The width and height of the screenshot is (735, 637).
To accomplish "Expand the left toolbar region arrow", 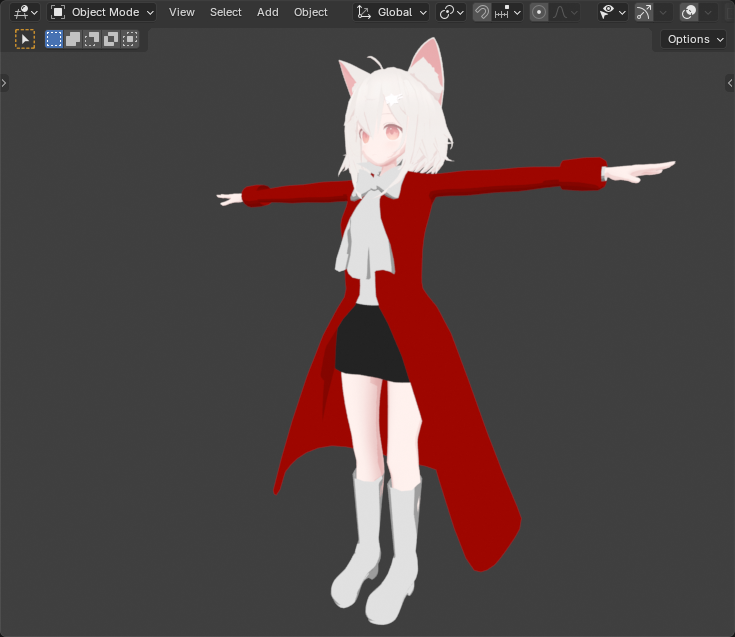I will click(4, 83).
